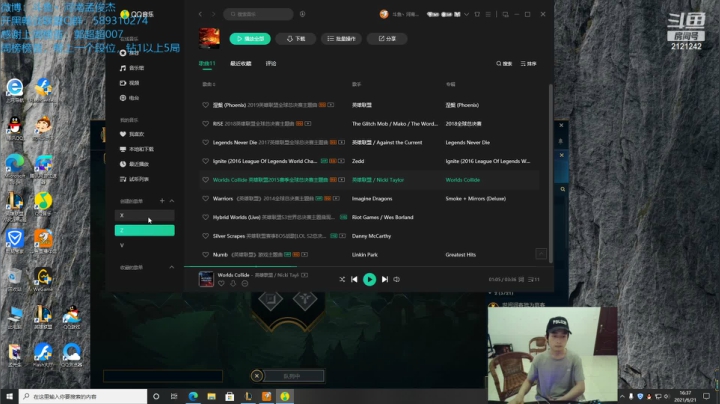720x404 pixels.
Task: Switch to the comments tab
Action: (271, 64)
